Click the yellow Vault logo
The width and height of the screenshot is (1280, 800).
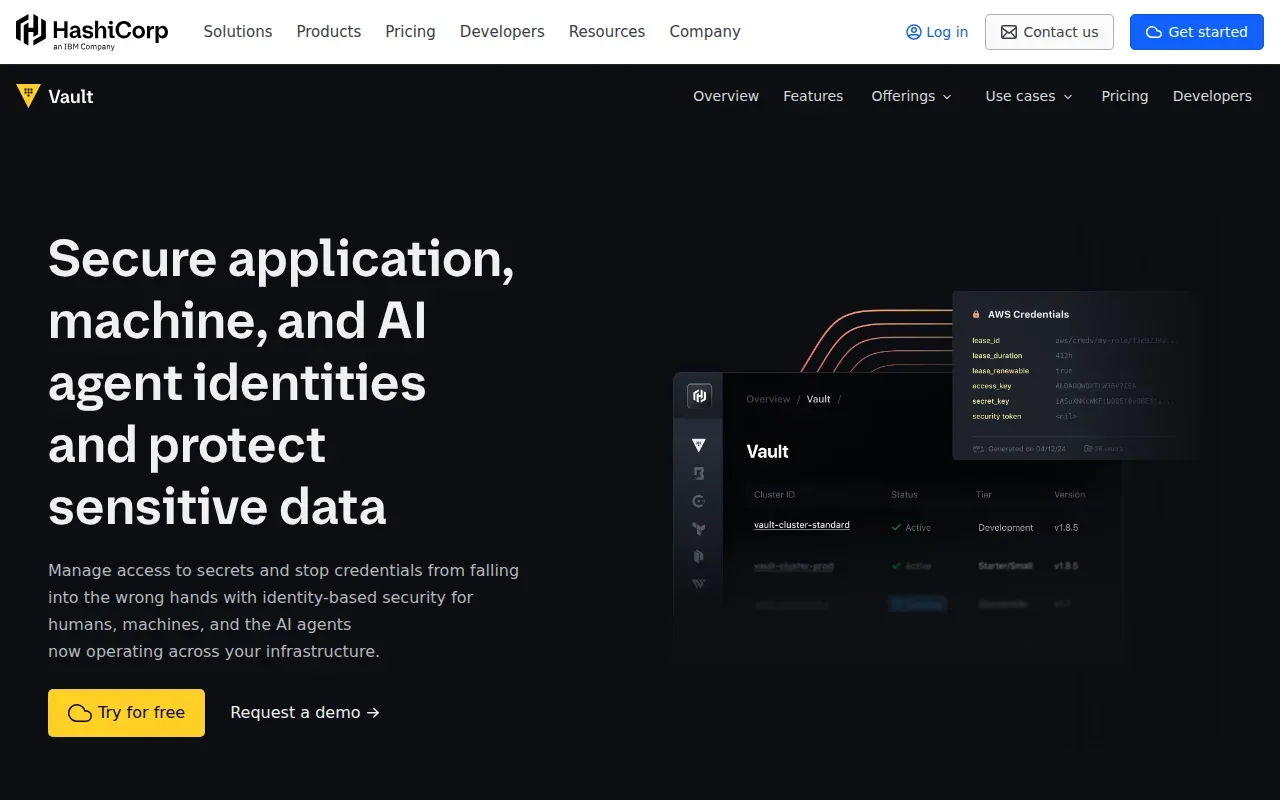tap(55, 96)
